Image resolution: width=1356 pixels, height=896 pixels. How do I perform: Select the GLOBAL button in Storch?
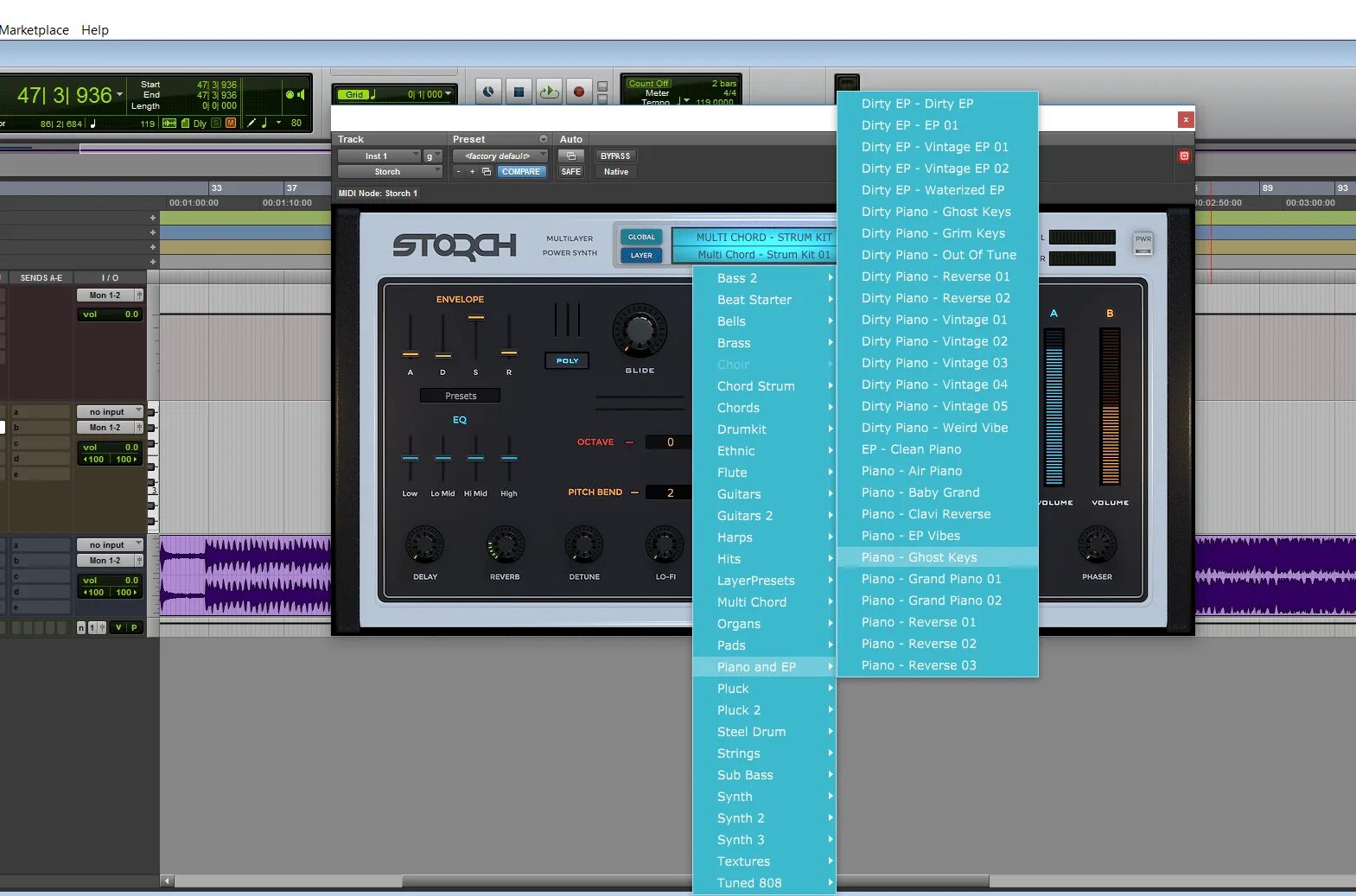click(x=641, y=237)
